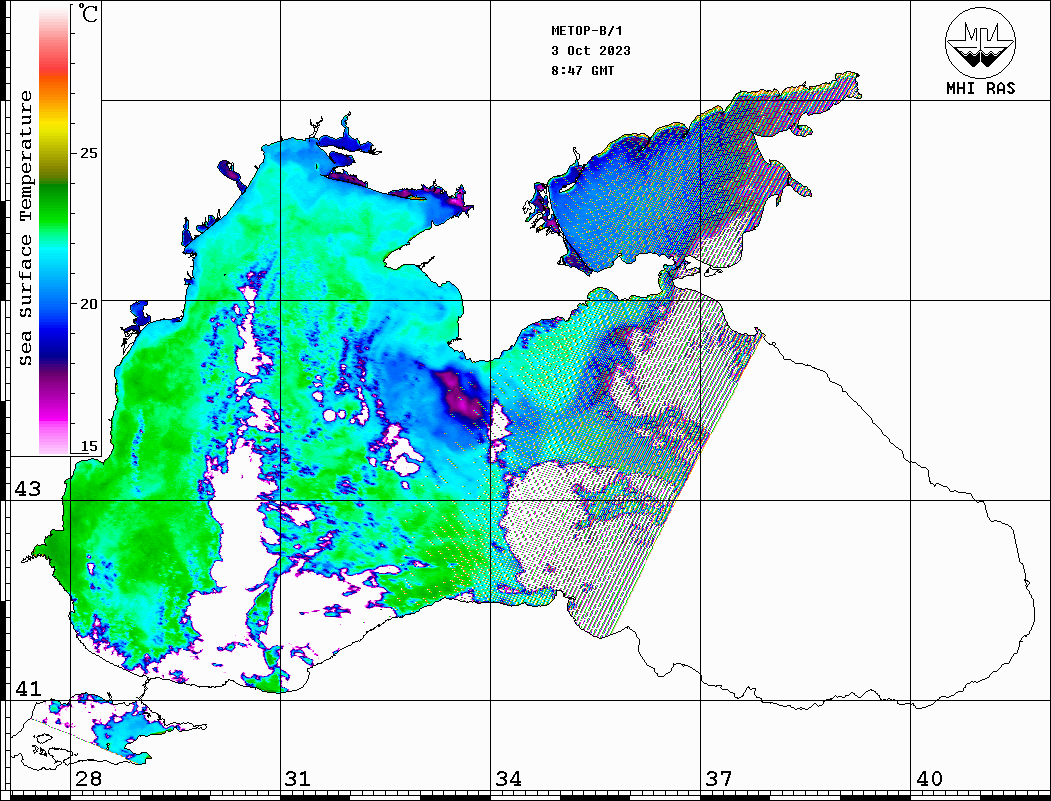1051x801 pixels.
Task: Click the Sea of Marmara inset map
Action: [109, 732]
